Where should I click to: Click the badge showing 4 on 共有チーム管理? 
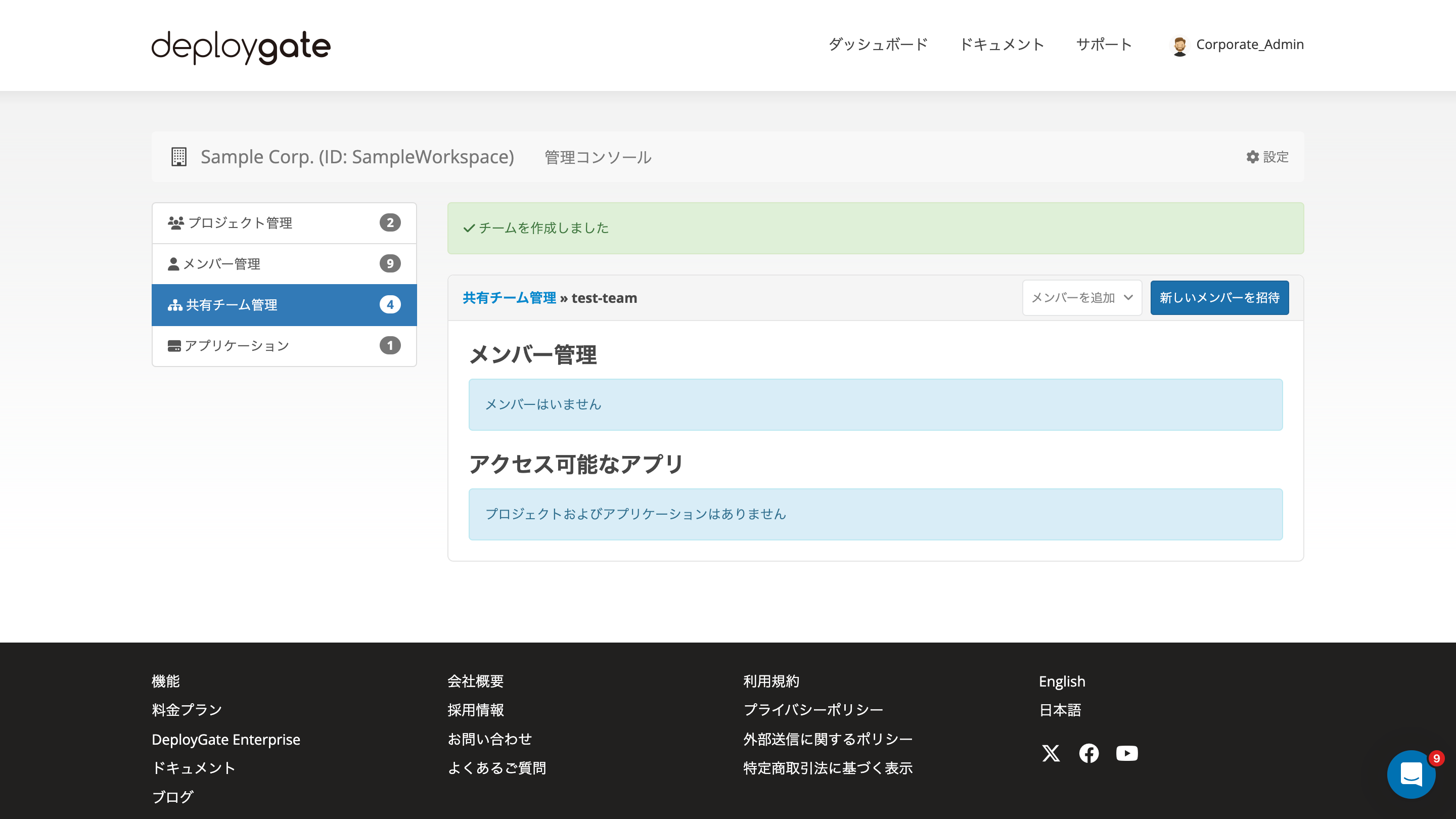(391, 305)
